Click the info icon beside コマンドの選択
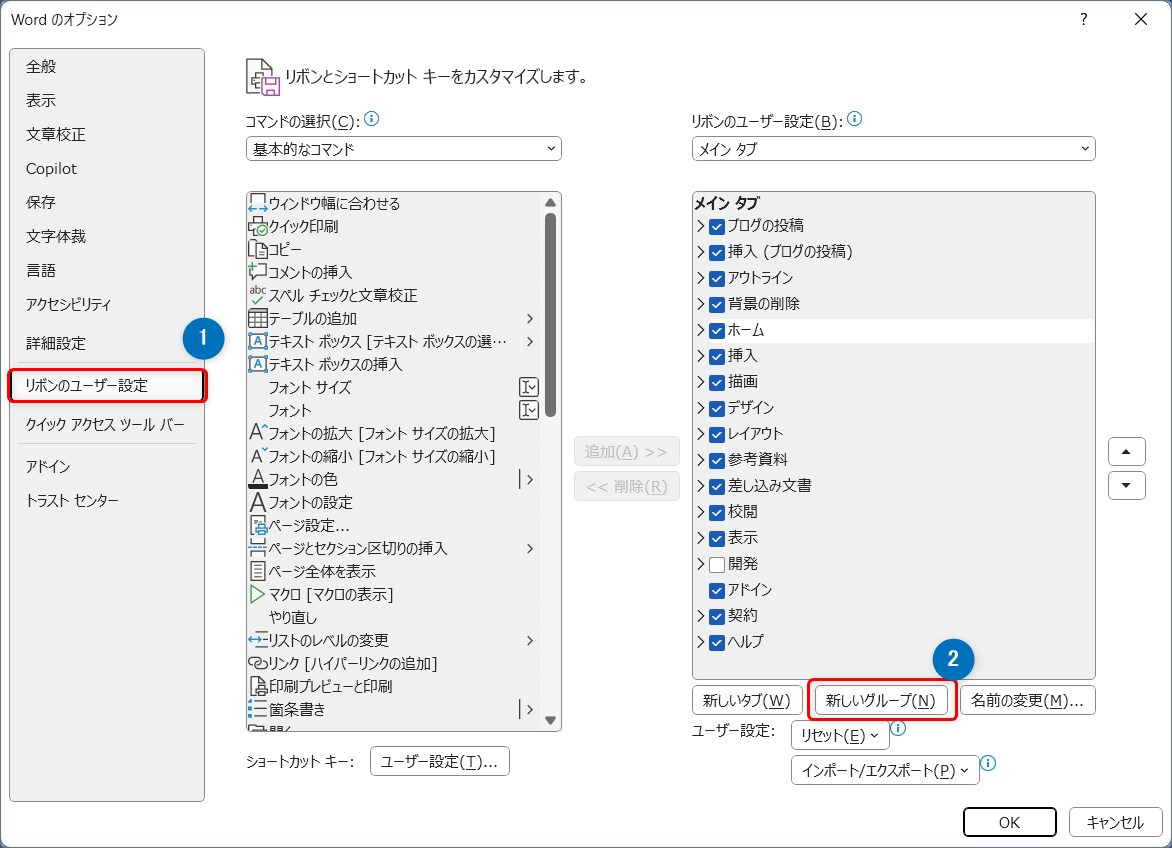 [x=372, y=119]
